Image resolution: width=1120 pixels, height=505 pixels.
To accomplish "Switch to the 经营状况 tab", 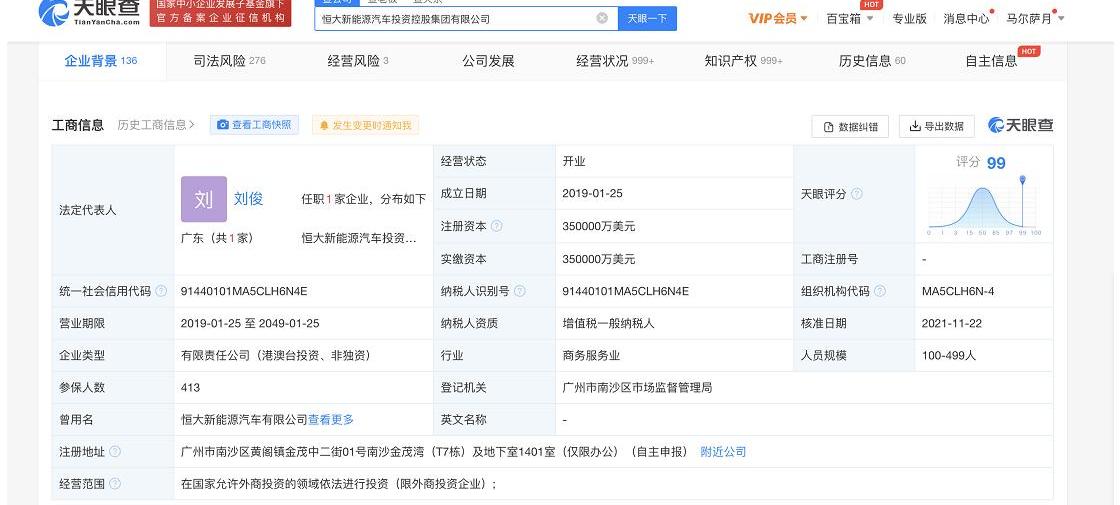I will point(615,61).
